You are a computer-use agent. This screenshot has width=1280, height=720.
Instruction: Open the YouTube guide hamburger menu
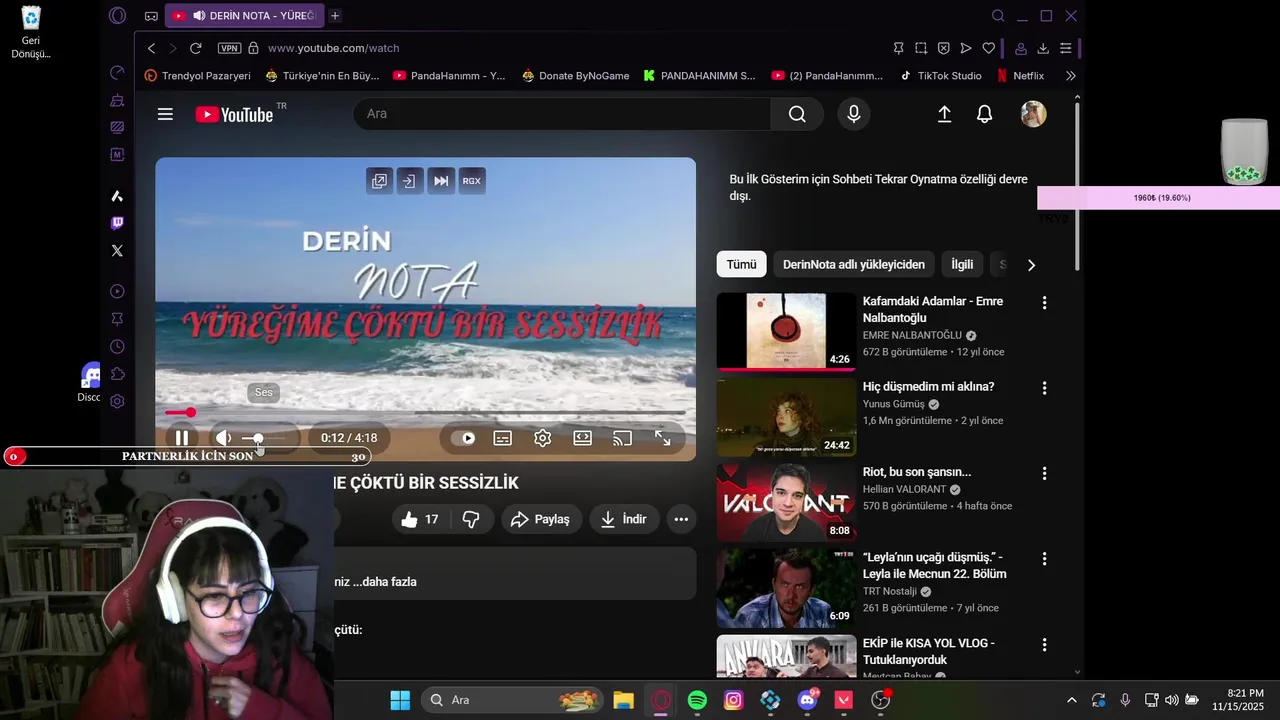click(x=165, y=114)
